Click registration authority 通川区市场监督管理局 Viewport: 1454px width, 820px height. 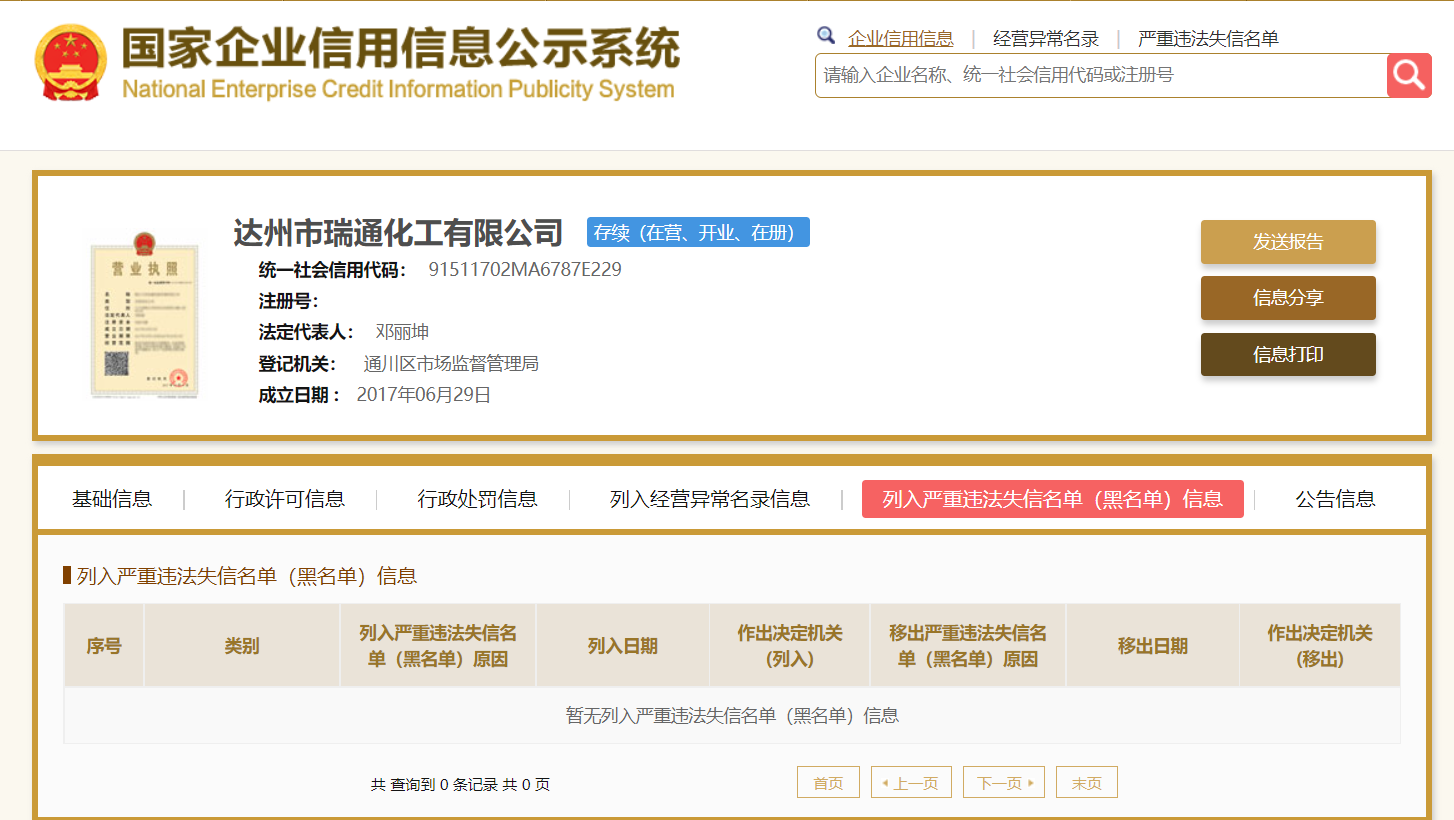point(451,363)
